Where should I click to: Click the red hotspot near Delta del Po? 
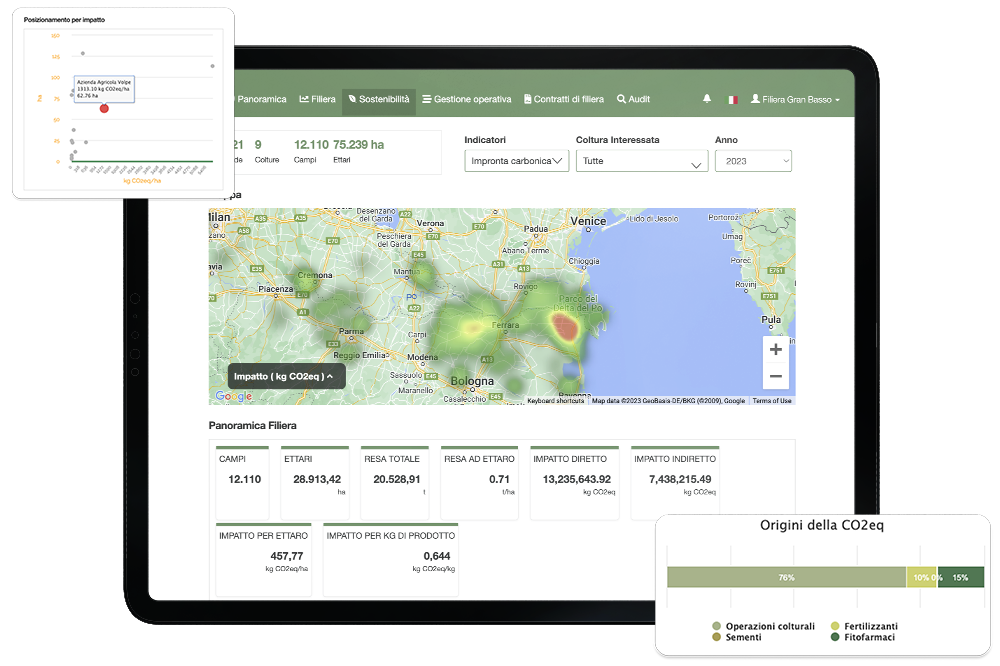(565, 327)
